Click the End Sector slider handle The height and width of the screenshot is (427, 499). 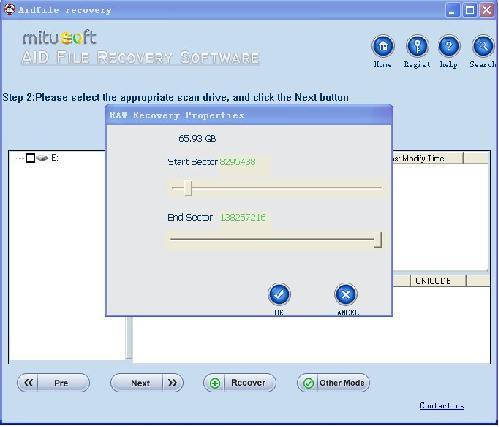pyautogui.click(x=378, y=240)
